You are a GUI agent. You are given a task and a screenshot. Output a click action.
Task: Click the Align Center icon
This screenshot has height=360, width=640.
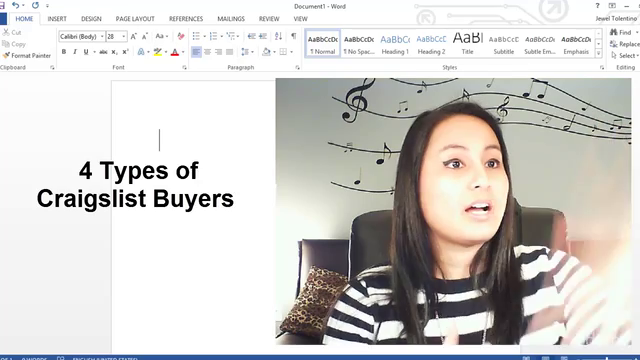coord(207,52)
